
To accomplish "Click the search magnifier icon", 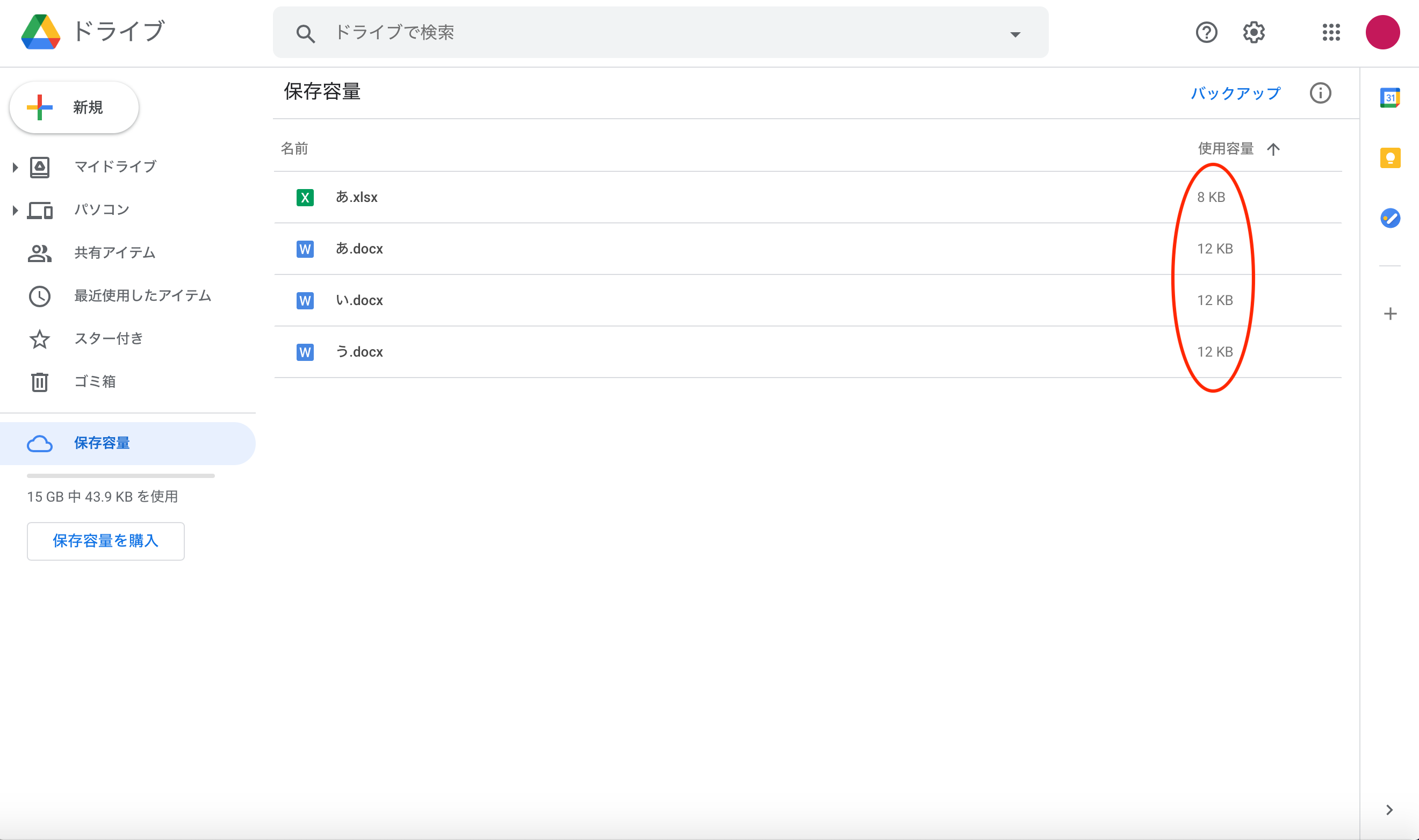I will pos(305,33).
